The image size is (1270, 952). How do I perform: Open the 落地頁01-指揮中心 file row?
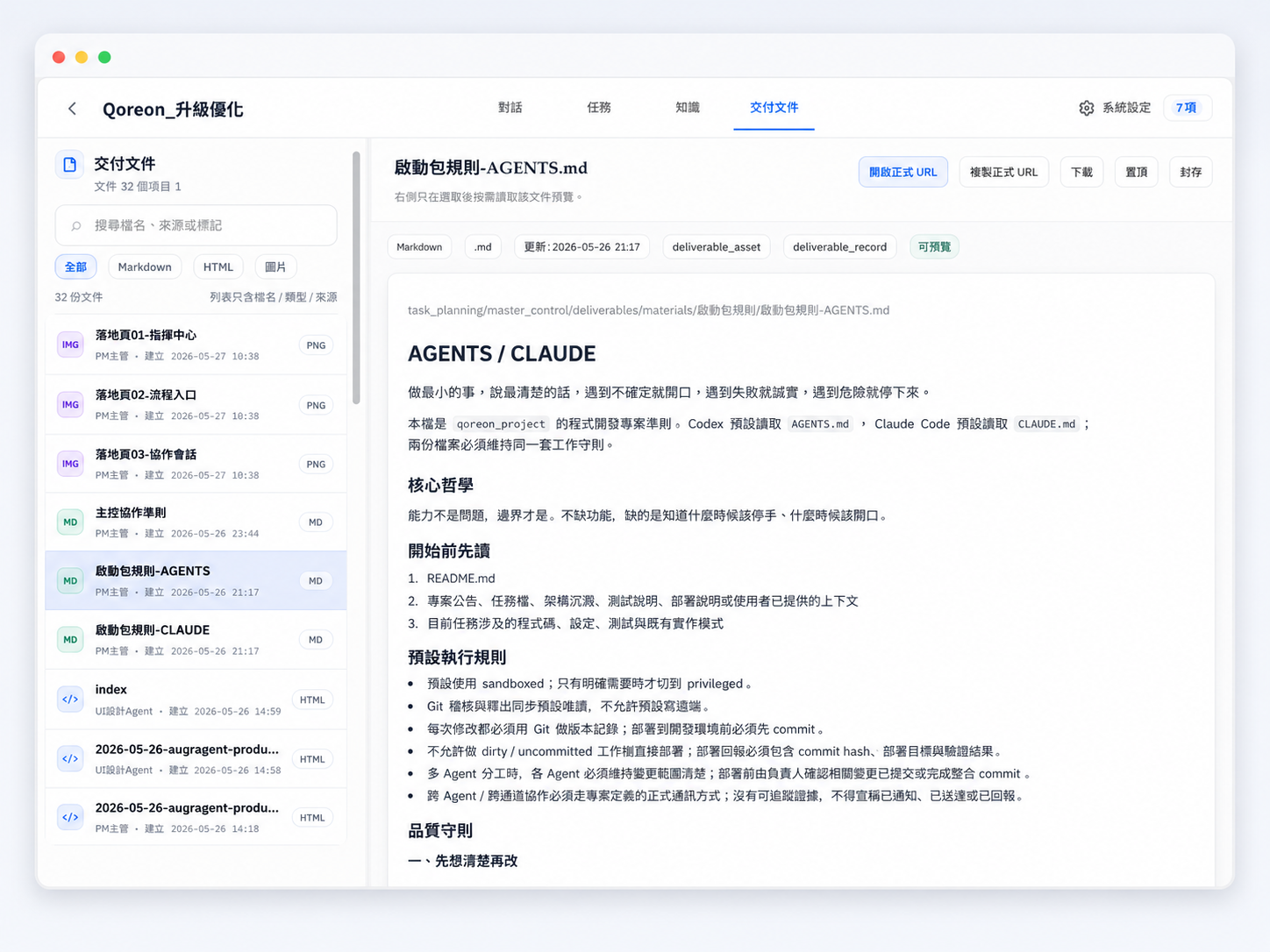pos(196,345)
